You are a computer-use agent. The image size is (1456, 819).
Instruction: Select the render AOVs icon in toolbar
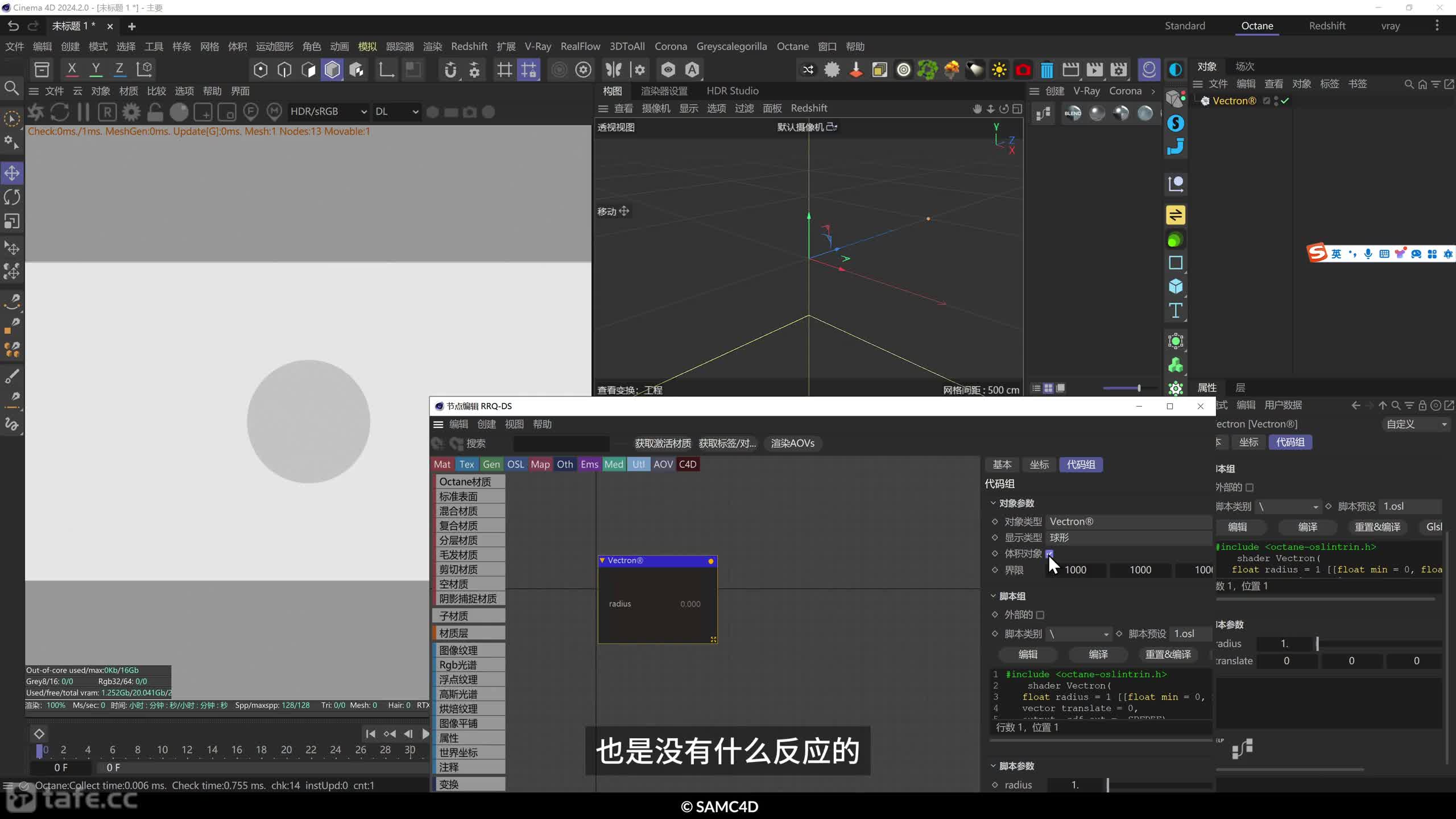(x=793, y=443)
